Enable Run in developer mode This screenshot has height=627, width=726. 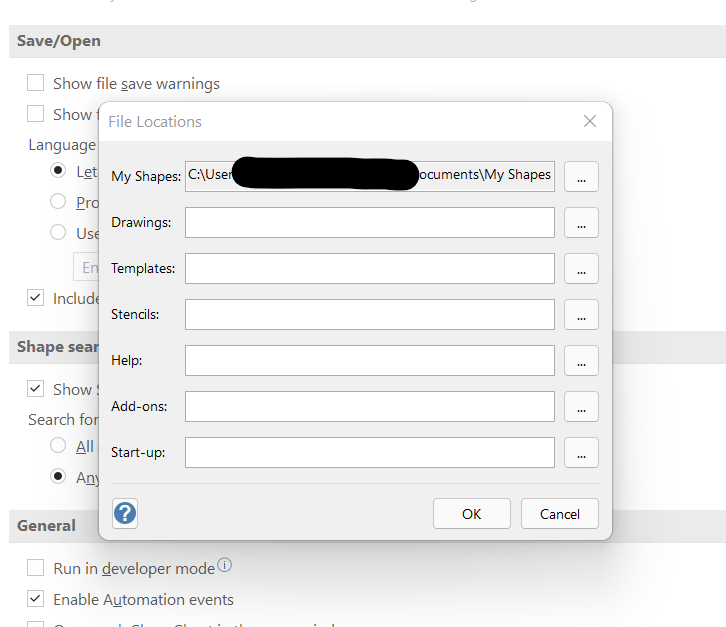point(36,567)
